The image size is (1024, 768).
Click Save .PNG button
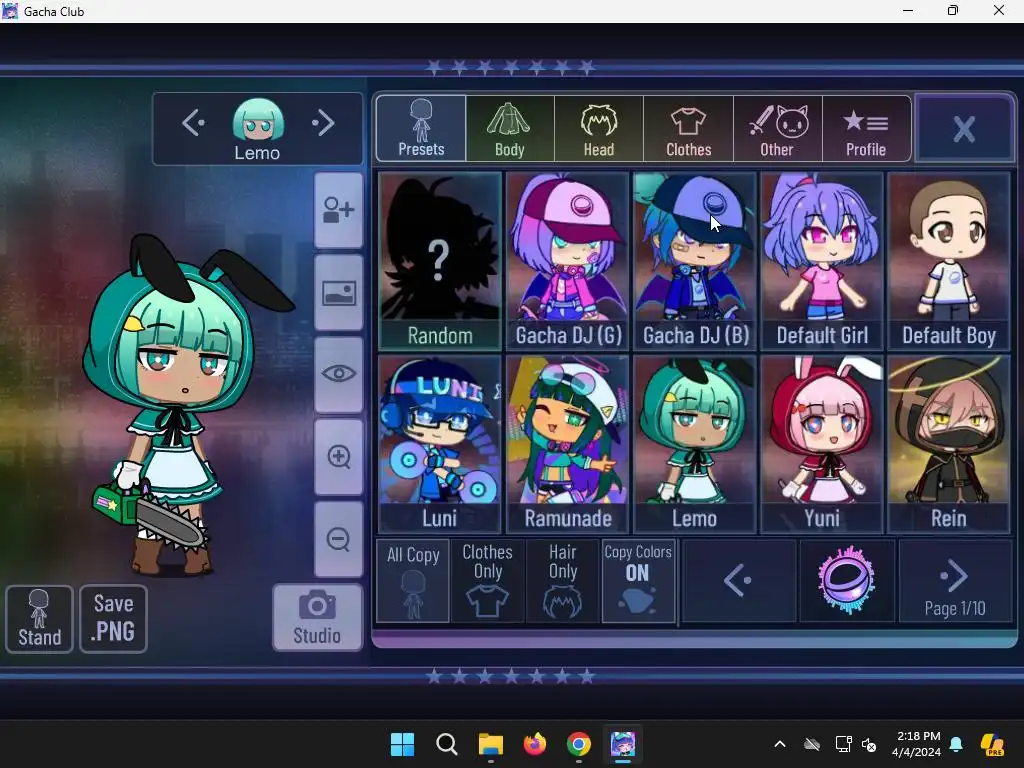coord(114,619)
